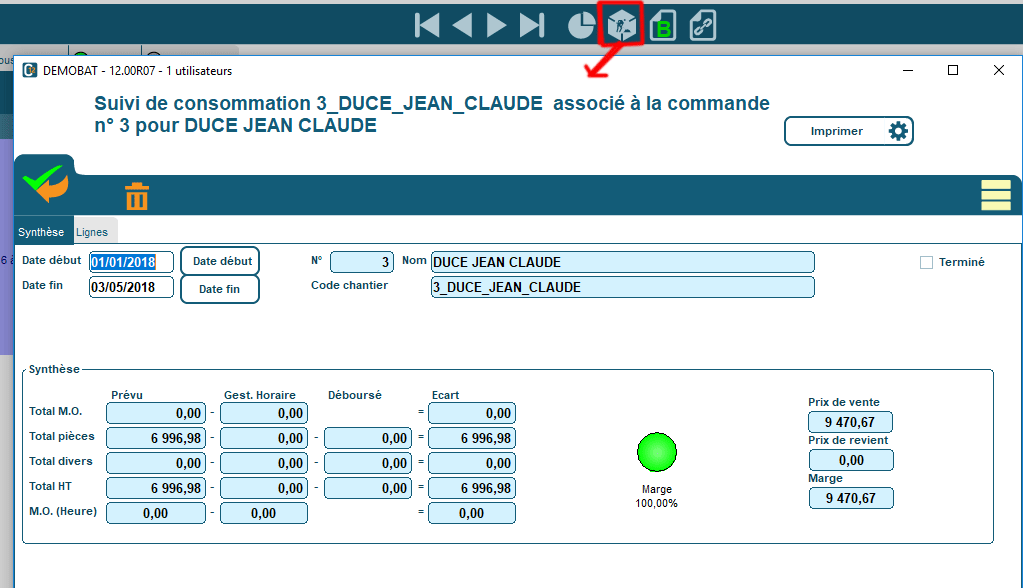Click the previous record arrow
The height and width of the screenshot is (588, 1023).
tap(461, 26)
